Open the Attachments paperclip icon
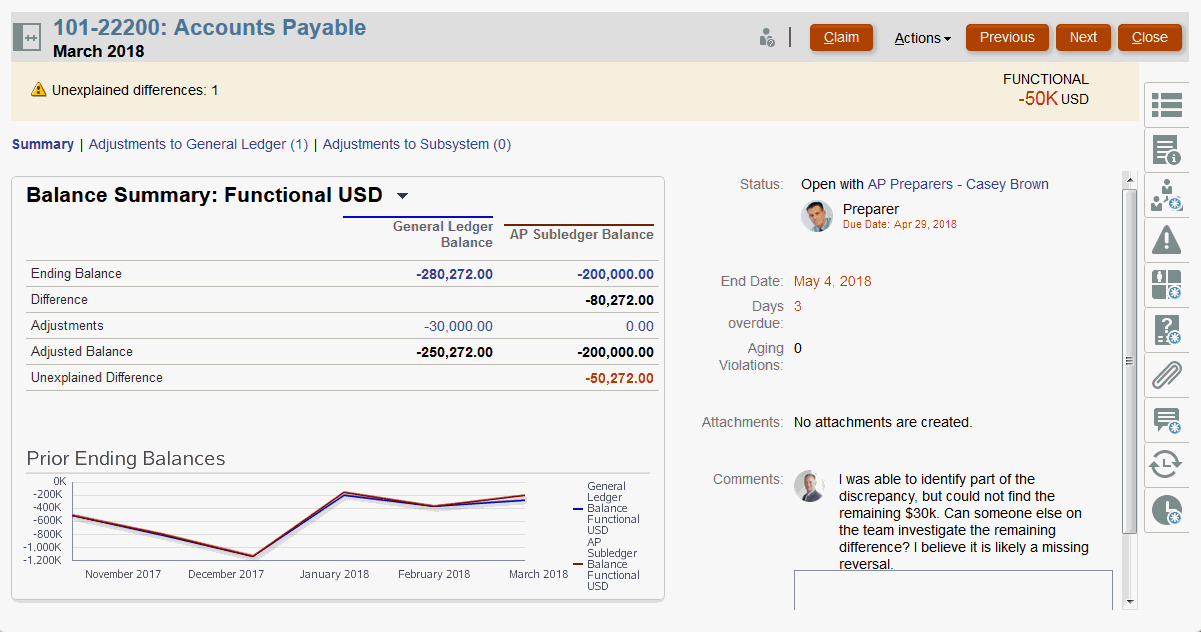 (1166, 376)
